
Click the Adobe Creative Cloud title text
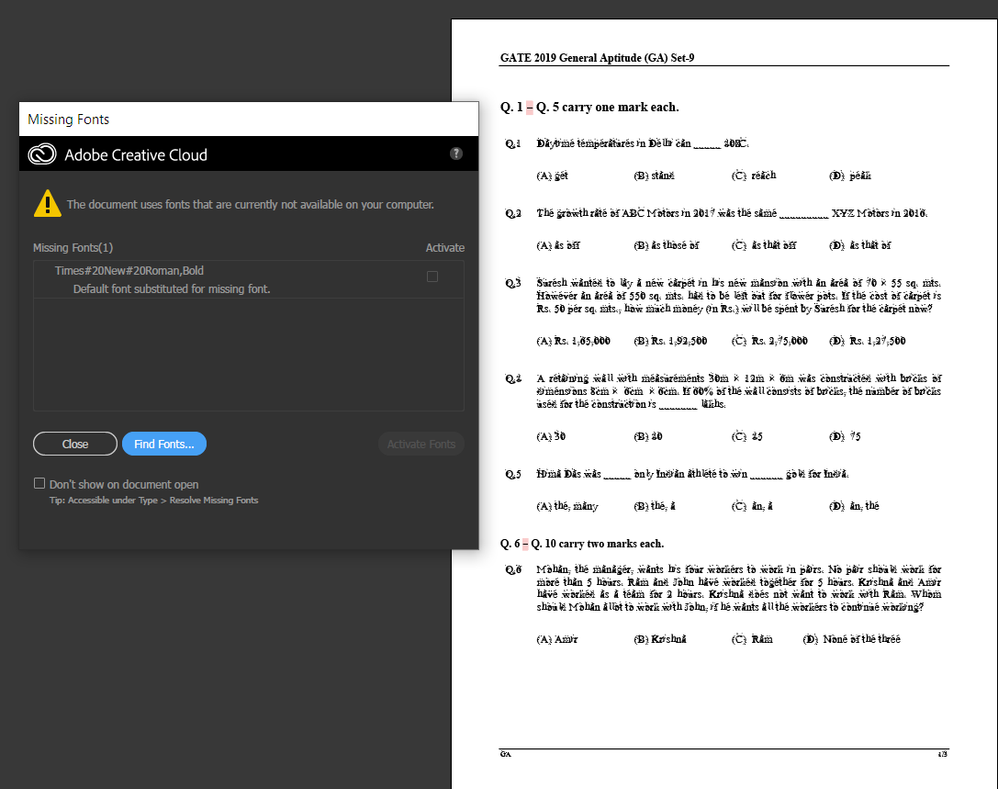(x=136, y=155)
